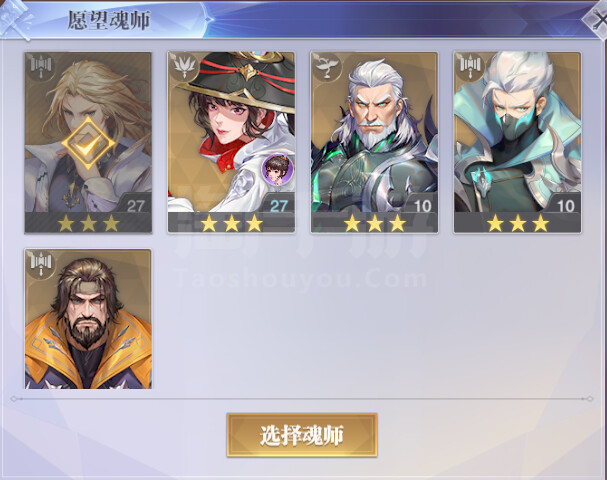Select the masked silver-haired character card
This screenshot has height=480, width=607.
(x=517, y=142)
